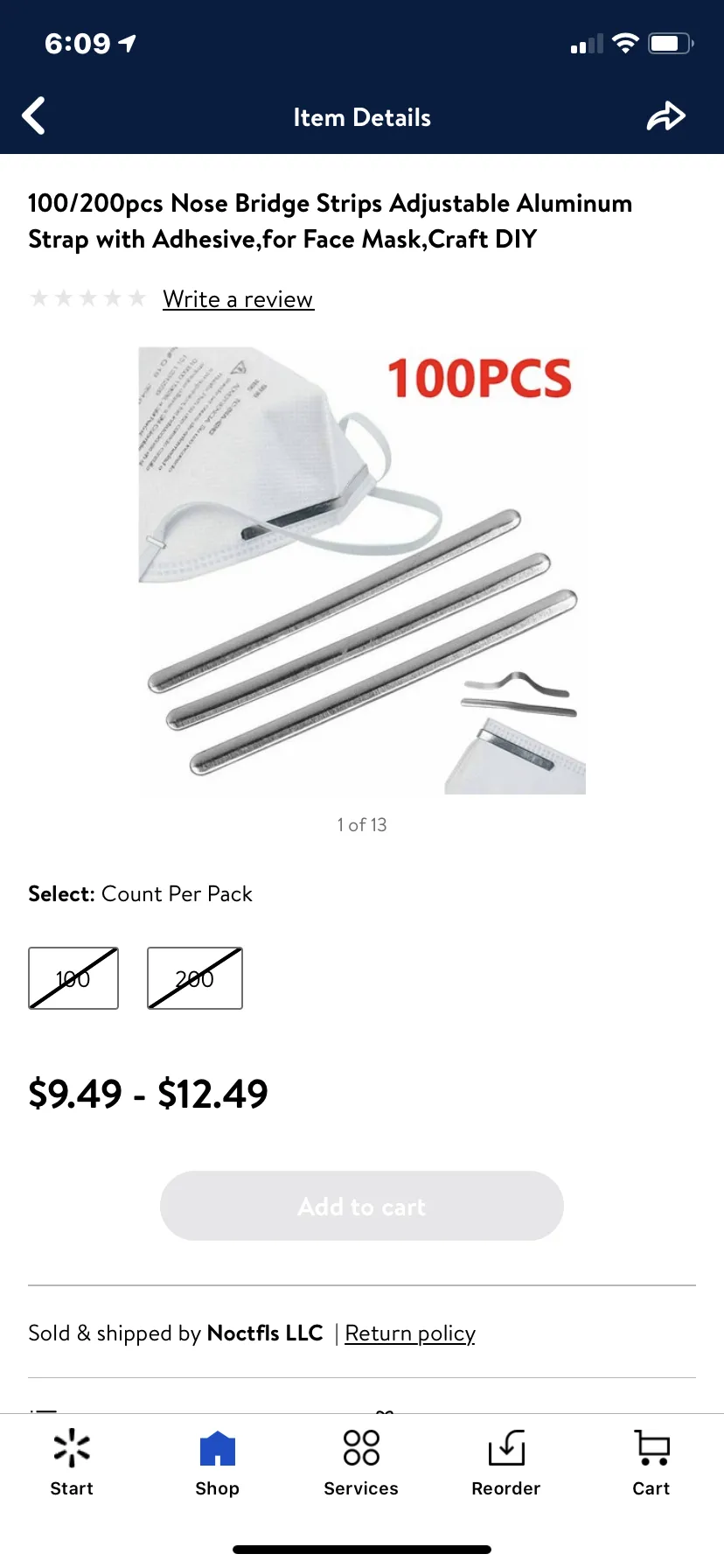724x1568 pixels.
Task: Tap the seller name Noctfls LLC
Action: click(x=265, y=1333)
